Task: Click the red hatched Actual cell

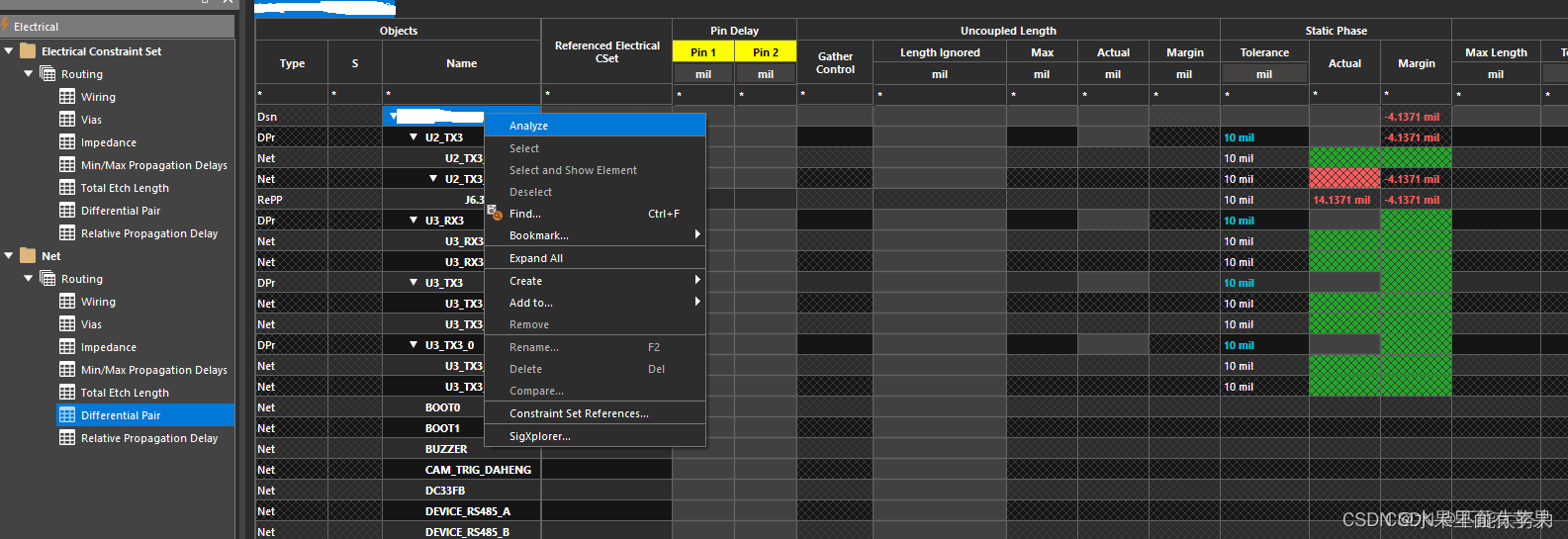Action: click(x=1343, y=179)
